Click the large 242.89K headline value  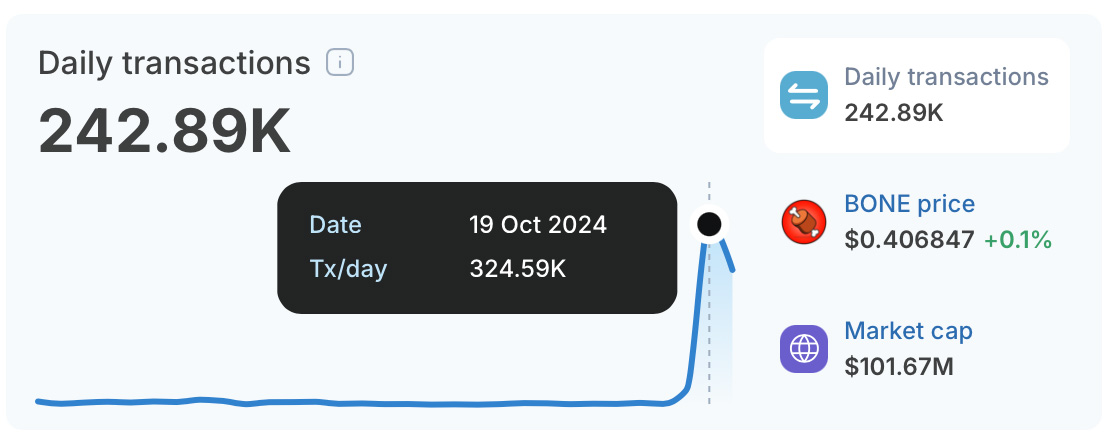[164, 131]
